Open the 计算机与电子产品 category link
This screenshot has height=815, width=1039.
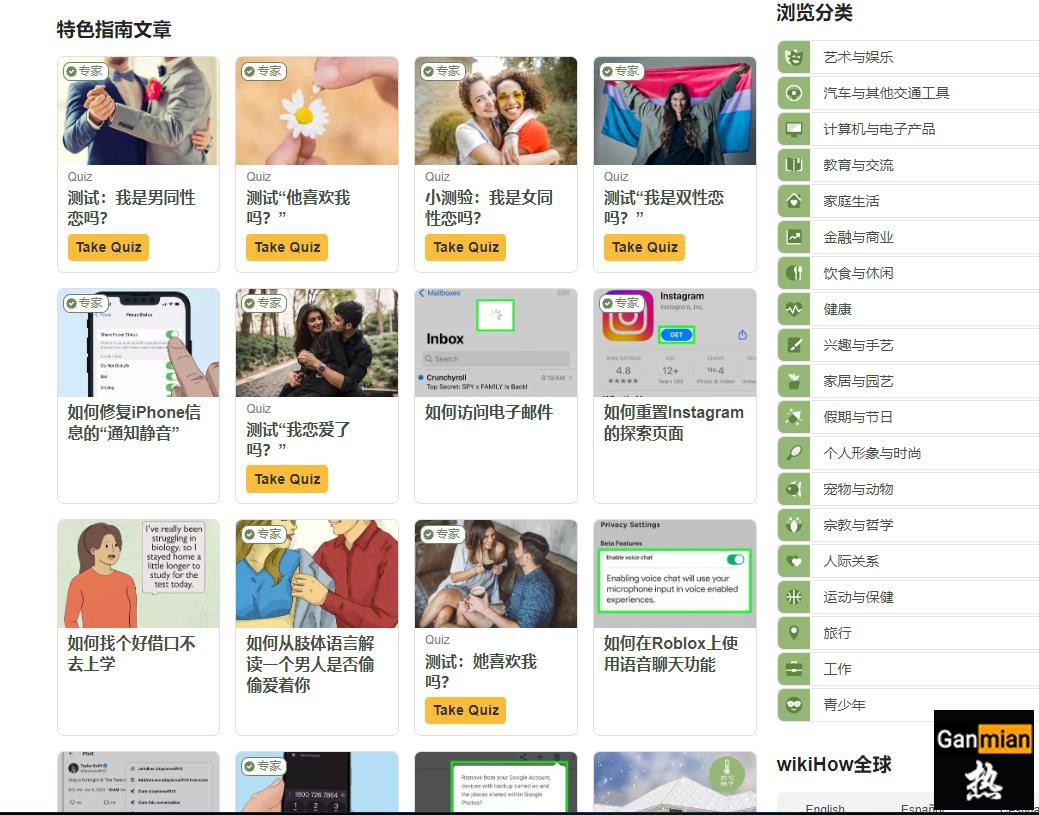coord(879,129)
